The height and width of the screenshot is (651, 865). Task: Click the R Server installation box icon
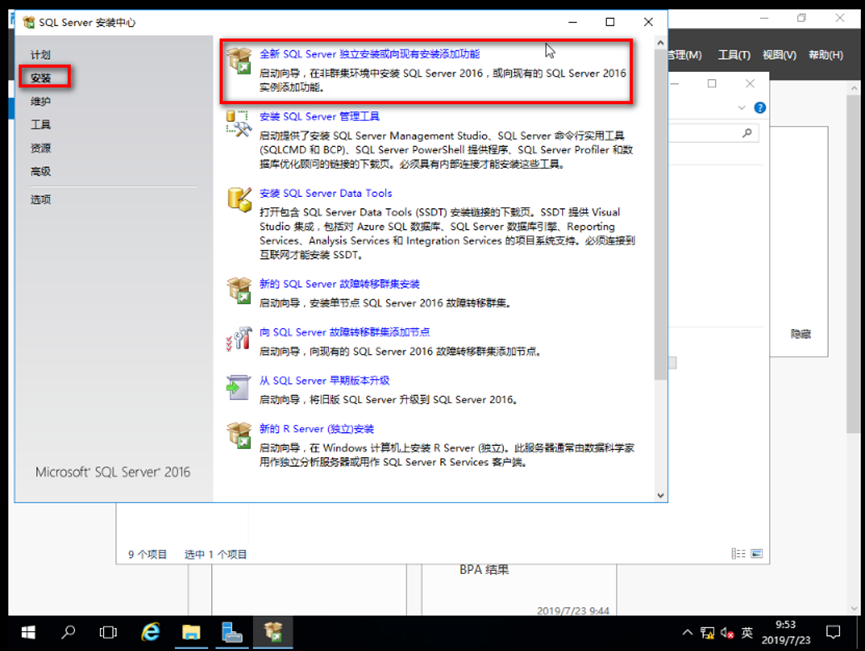click(x=239, y=435)
